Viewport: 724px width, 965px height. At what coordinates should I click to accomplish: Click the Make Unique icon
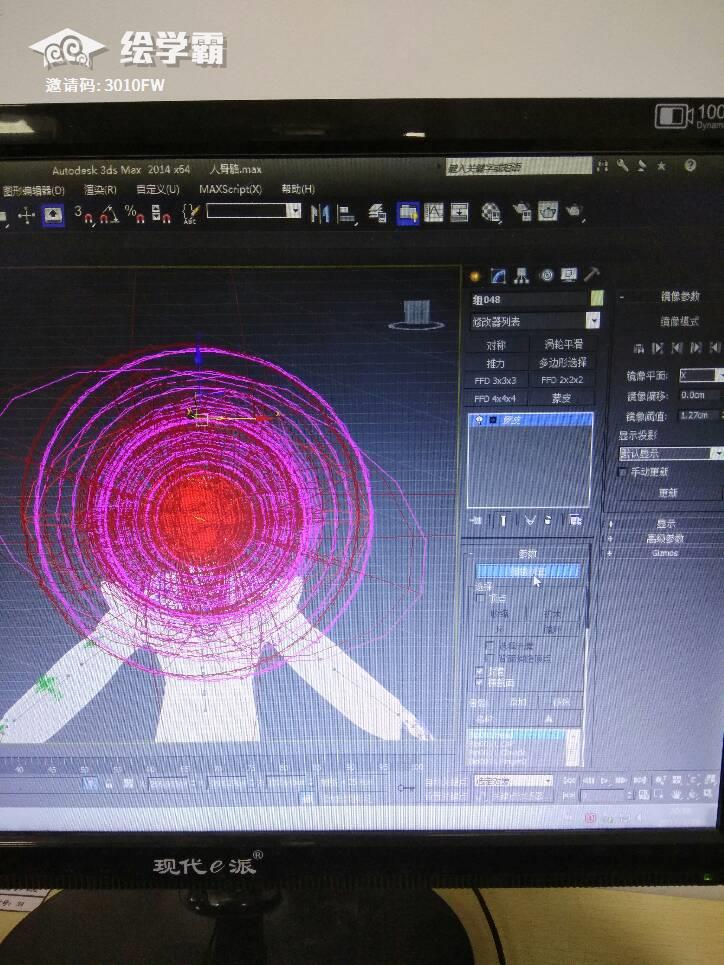coord(529,521)
